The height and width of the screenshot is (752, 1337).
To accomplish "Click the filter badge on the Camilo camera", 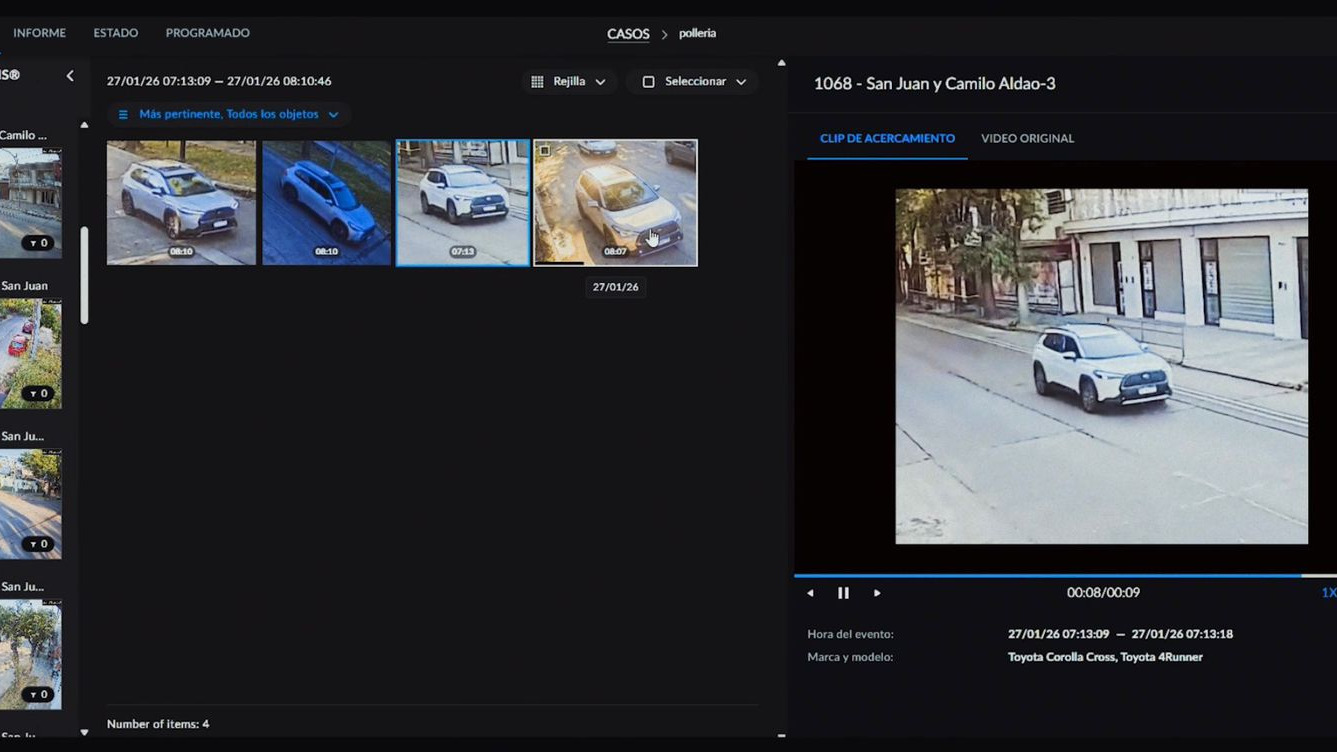I will click(x=38, y=243).
